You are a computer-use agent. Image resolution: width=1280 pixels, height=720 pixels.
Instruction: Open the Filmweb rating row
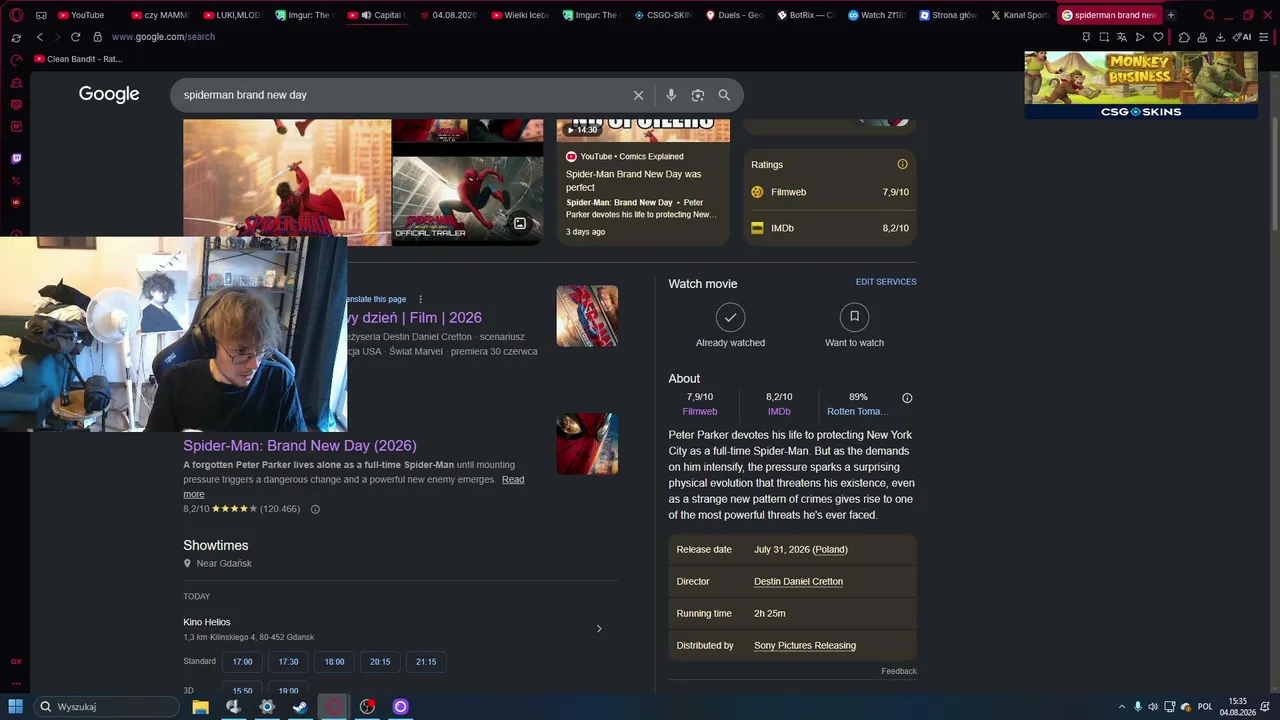tap(830, 192)
